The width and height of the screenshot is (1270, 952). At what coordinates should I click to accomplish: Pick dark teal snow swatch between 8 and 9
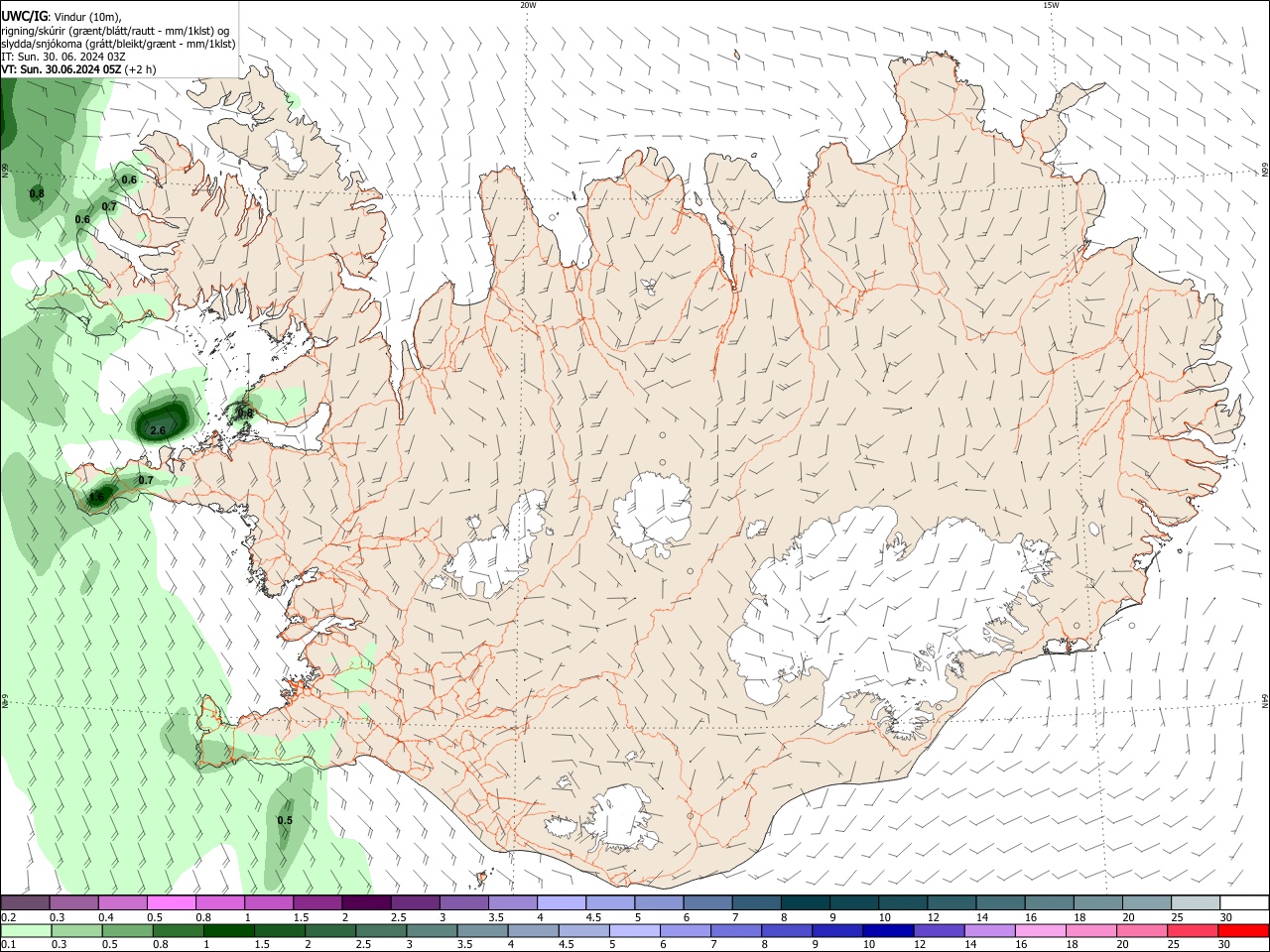[x=807, y=903]
